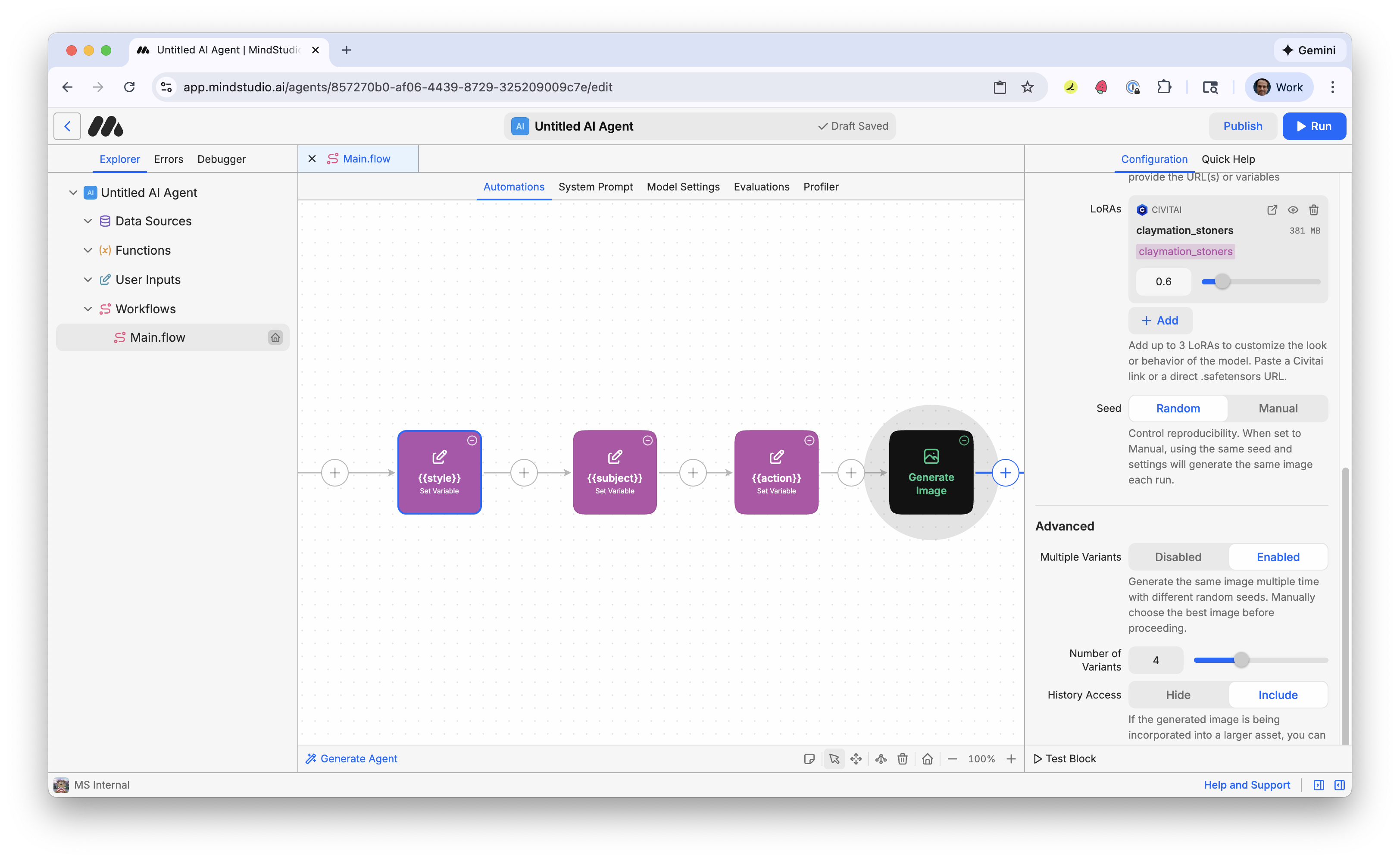Image resolution: width=1400 pixels, height=861 pixels.
Task: Set Multiple Variants to Disabled
Action: 1178,557
